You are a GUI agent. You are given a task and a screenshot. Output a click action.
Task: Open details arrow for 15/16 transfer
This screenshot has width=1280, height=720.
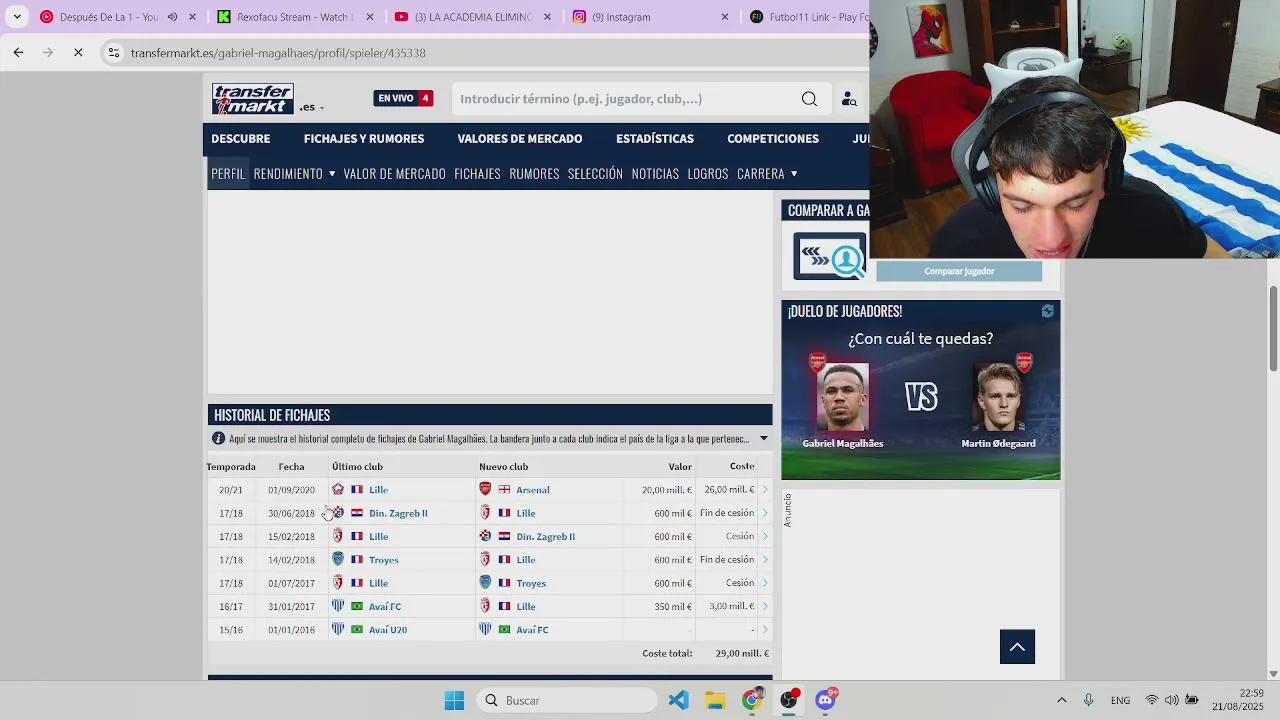tap(765, 630)
